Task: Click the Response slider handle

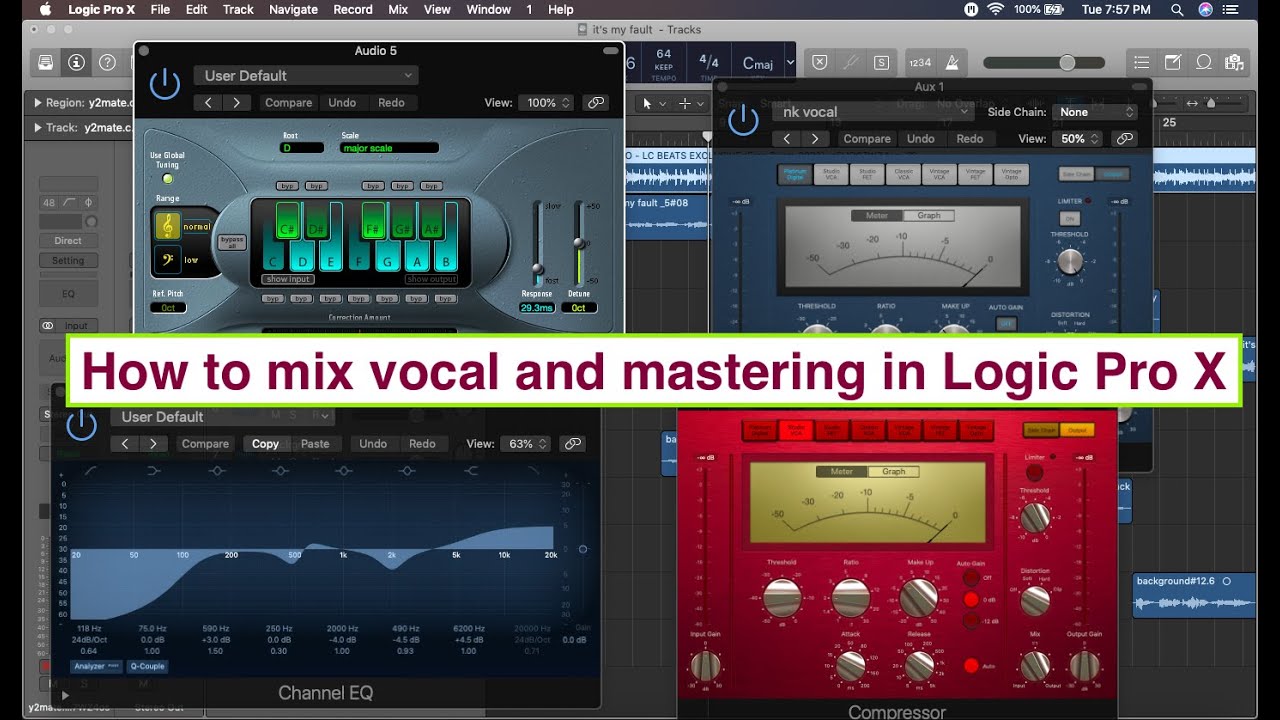Action: click(538, 269)
